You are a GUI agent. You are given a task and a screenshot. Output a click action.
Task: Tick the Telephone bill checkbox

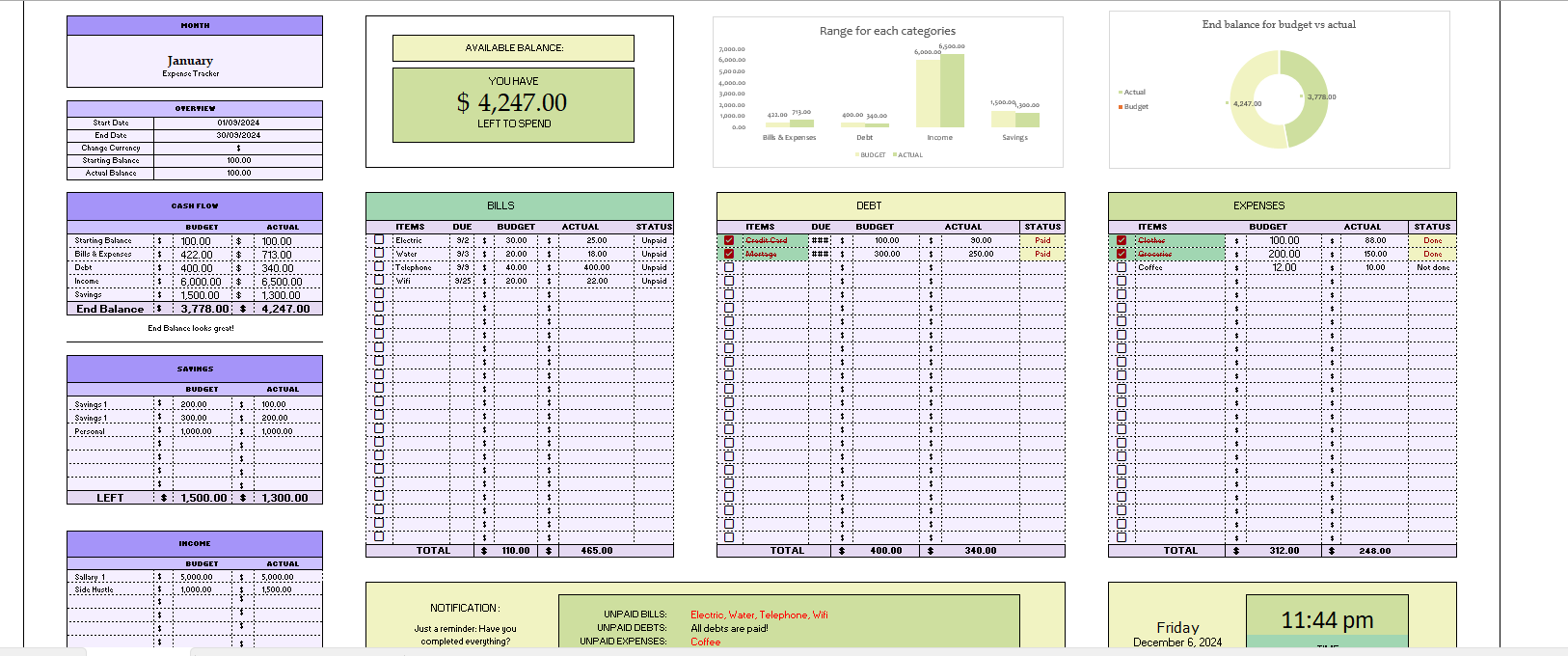(x=379, y=266)
